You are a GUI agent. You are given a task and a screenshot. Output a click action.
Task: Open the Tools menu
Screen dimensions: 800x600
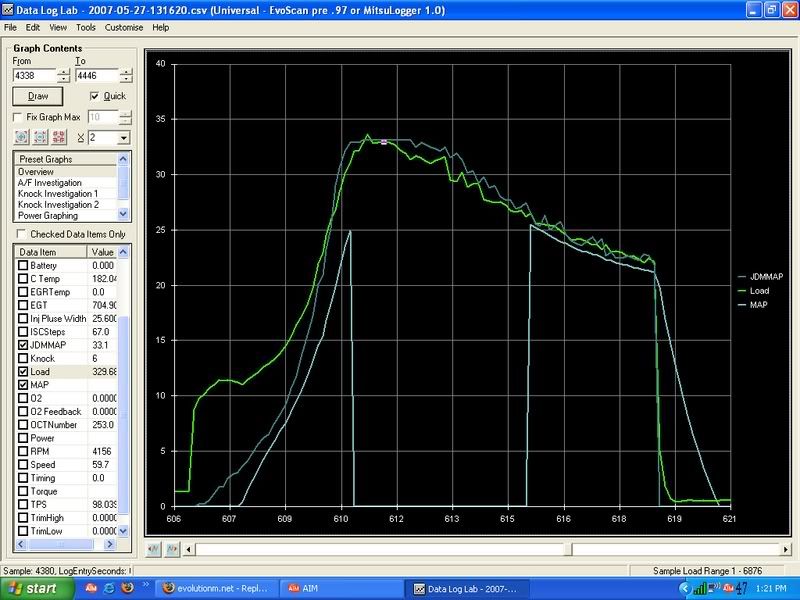click(x=86, y=27)
